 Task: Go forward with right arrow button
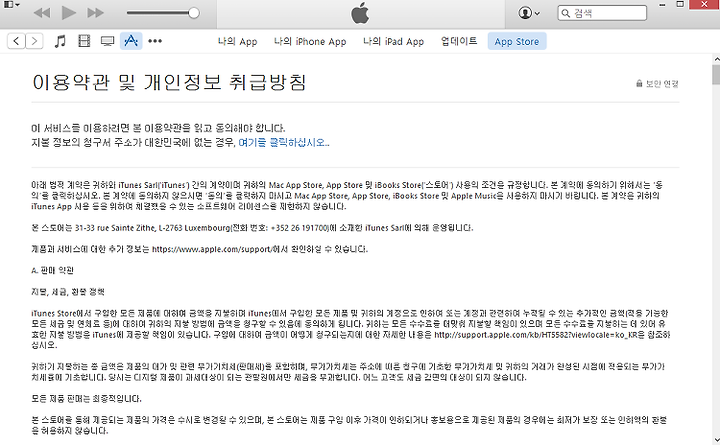coord(34,41)
